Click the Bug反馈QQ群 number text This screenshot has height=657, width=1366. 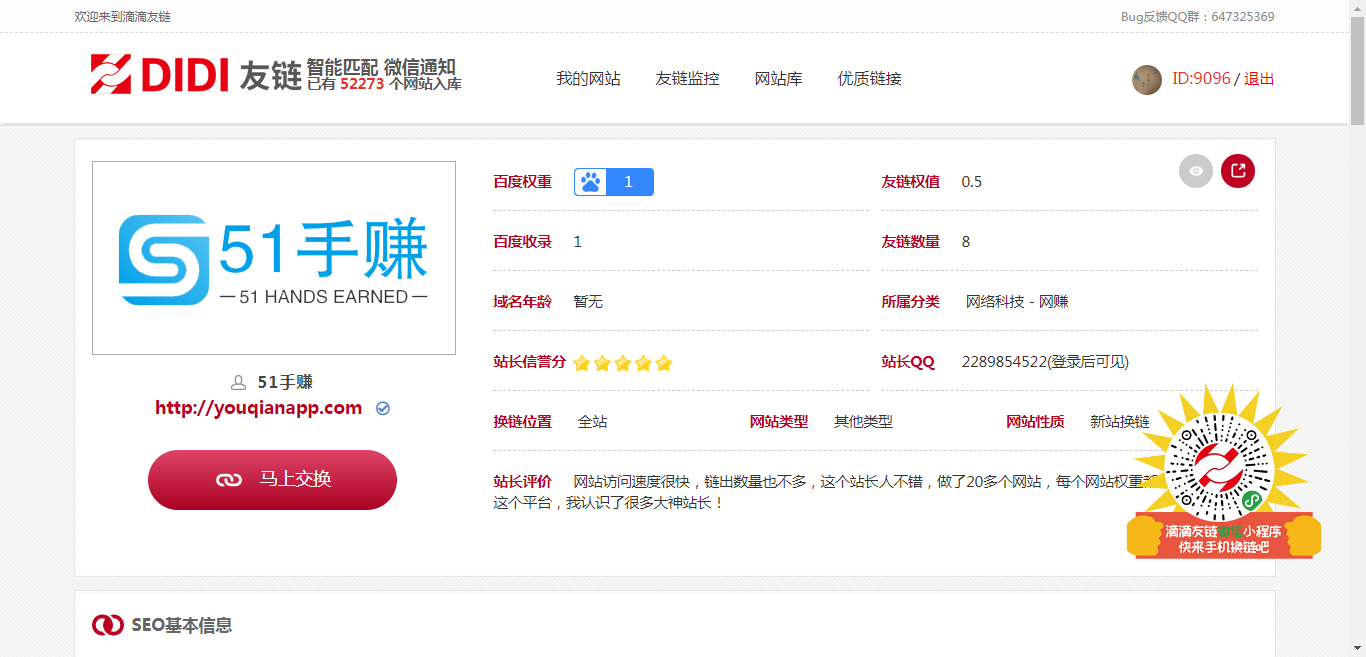(1198, 17)
